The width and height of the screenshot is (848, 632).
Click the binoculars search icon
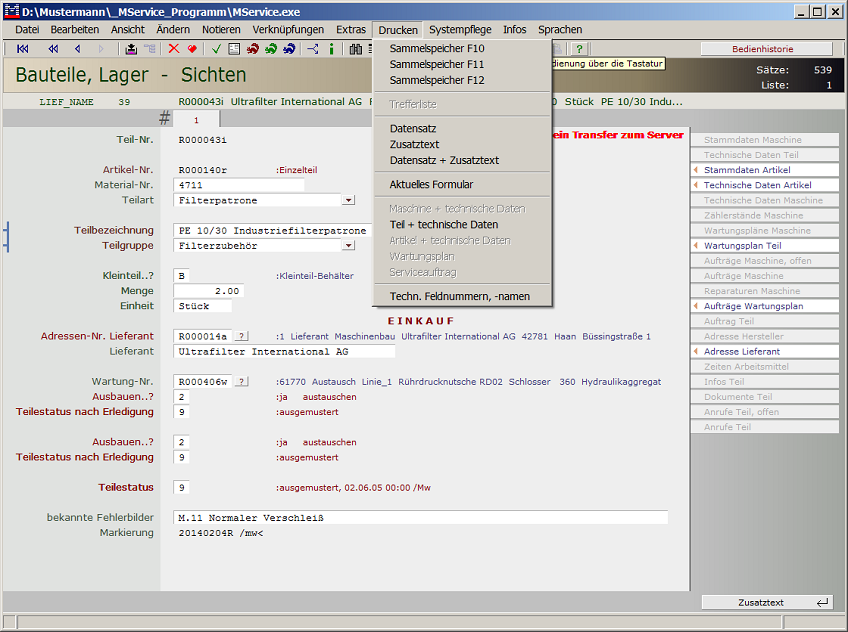pos(355,49)
